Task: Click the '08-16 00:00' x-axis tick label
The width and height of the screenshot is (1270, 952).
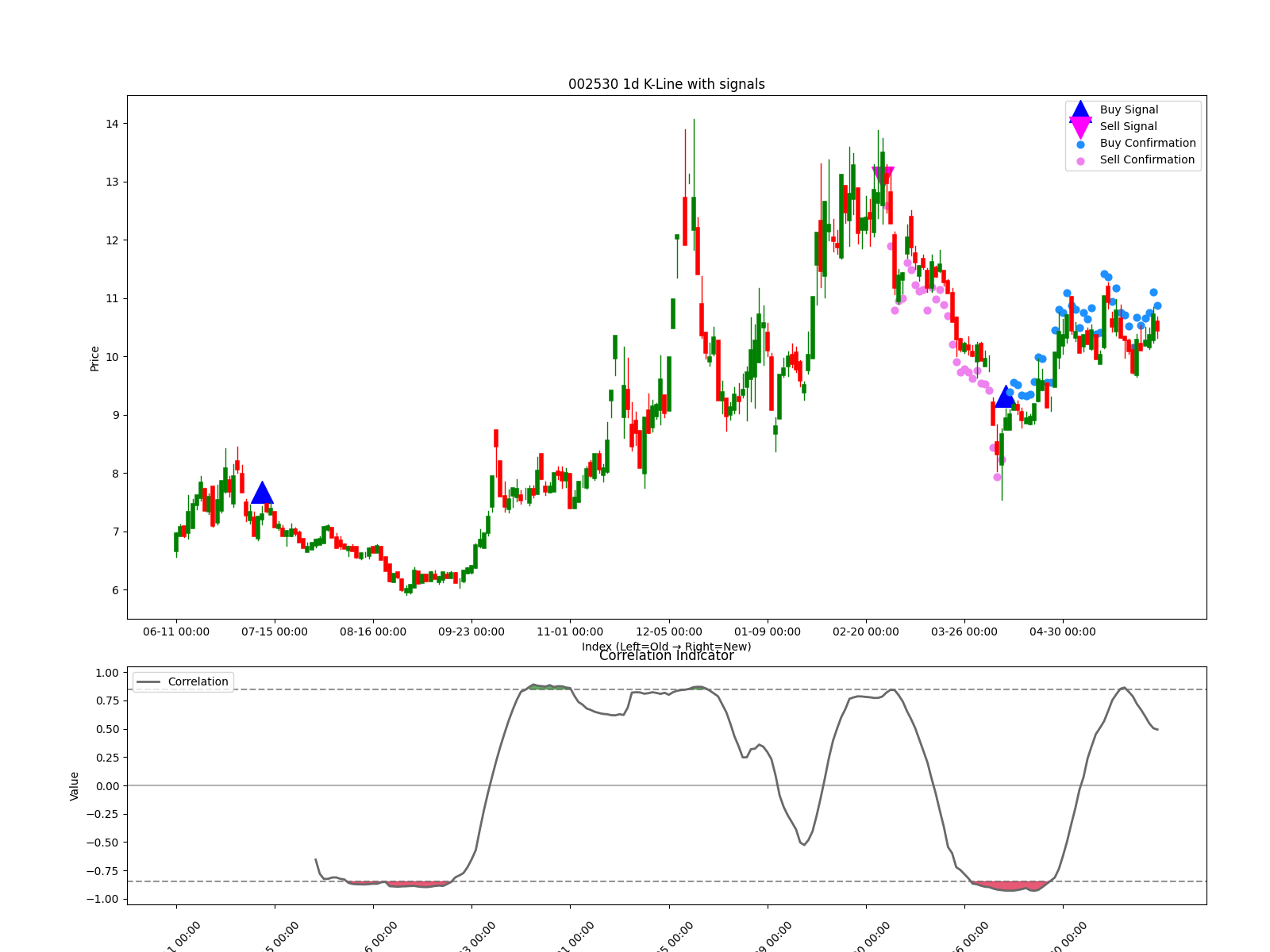Action: pyautogui.click(x=373, y=631)
